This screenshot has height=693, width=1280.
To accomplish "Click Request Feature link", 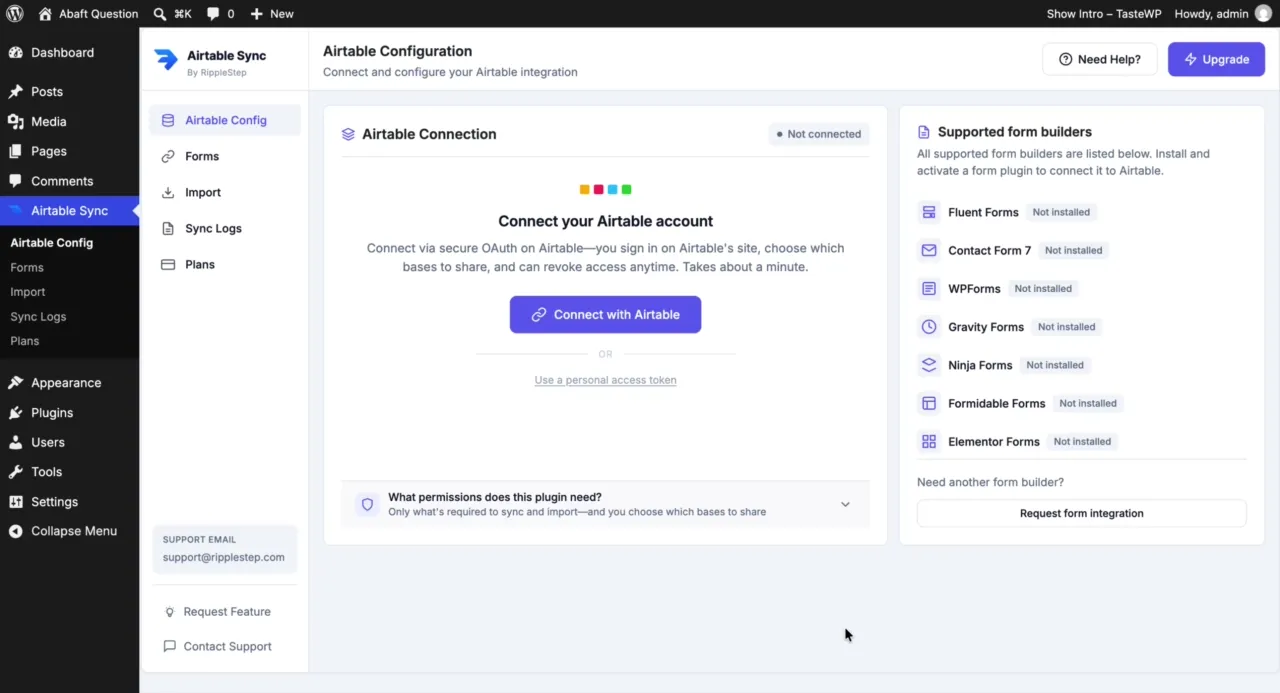I will 227,612.
